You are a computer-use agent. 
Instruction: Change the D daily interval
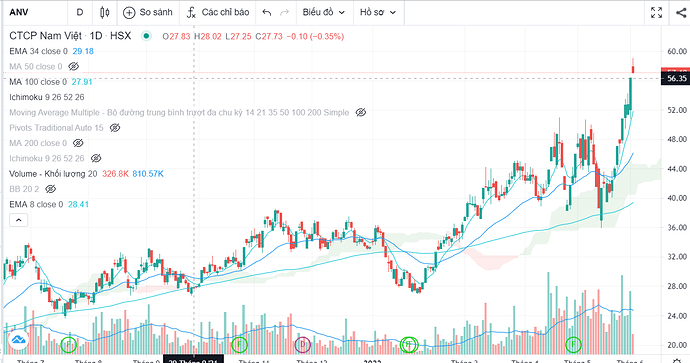(x=80, y=12)
